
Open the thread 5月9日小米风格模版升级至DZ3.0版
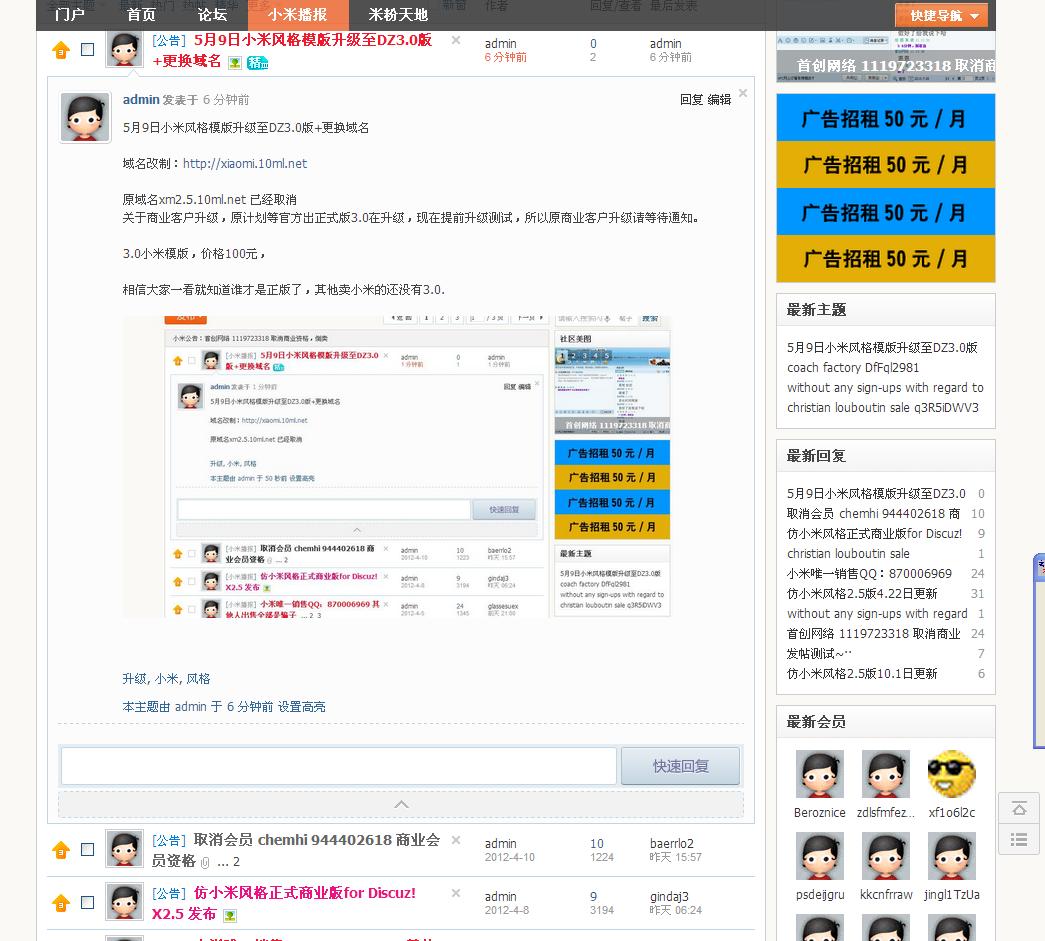tap(313, 40)
